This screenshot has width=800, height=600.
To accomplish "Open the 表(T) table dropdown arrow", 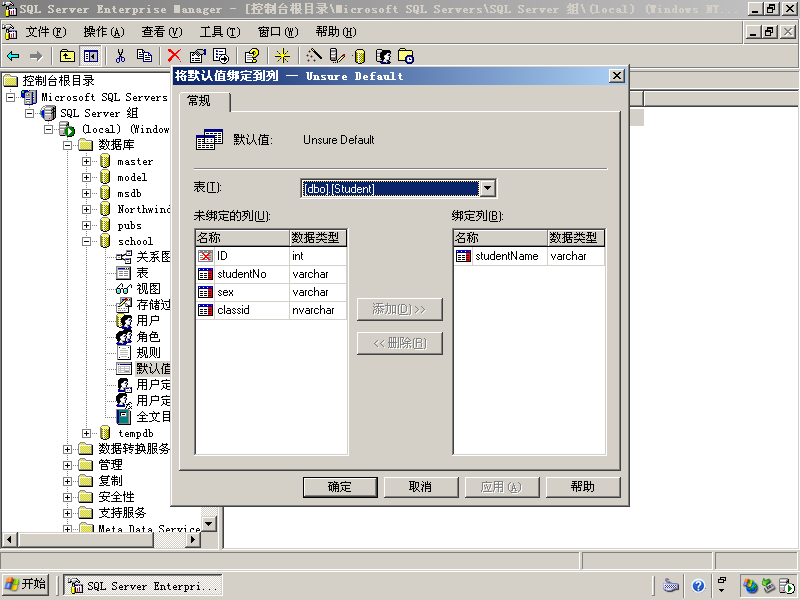I will (488, 188).
